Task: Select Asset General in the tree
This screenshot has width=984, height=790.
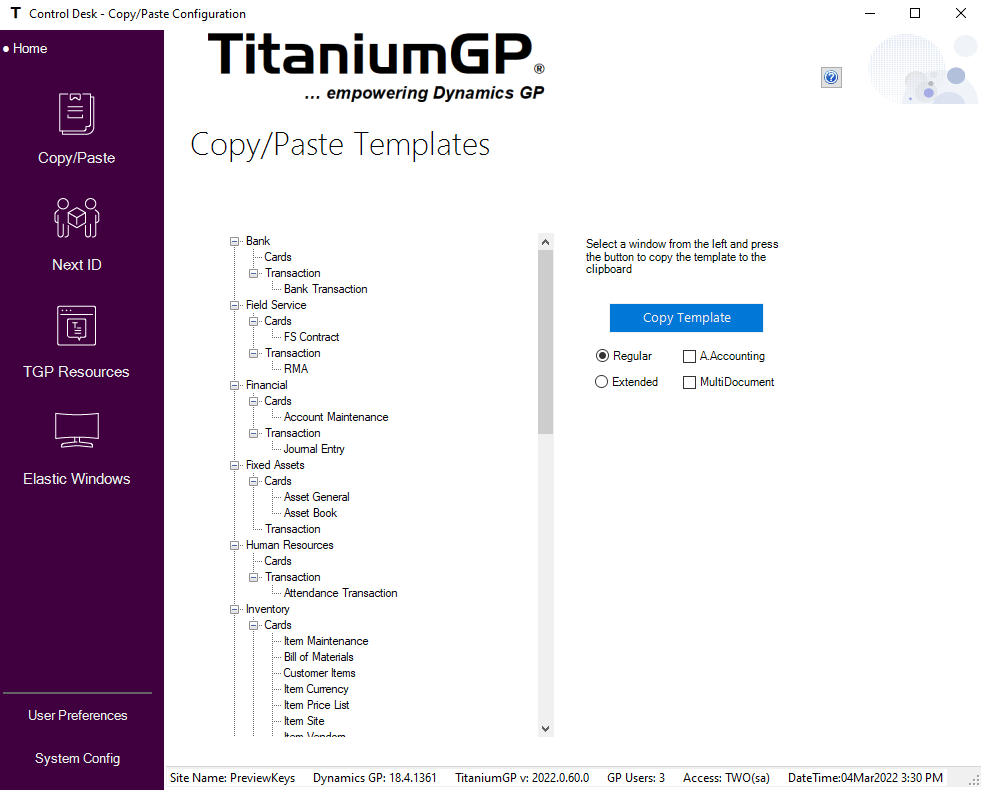Action: point(316,497)
